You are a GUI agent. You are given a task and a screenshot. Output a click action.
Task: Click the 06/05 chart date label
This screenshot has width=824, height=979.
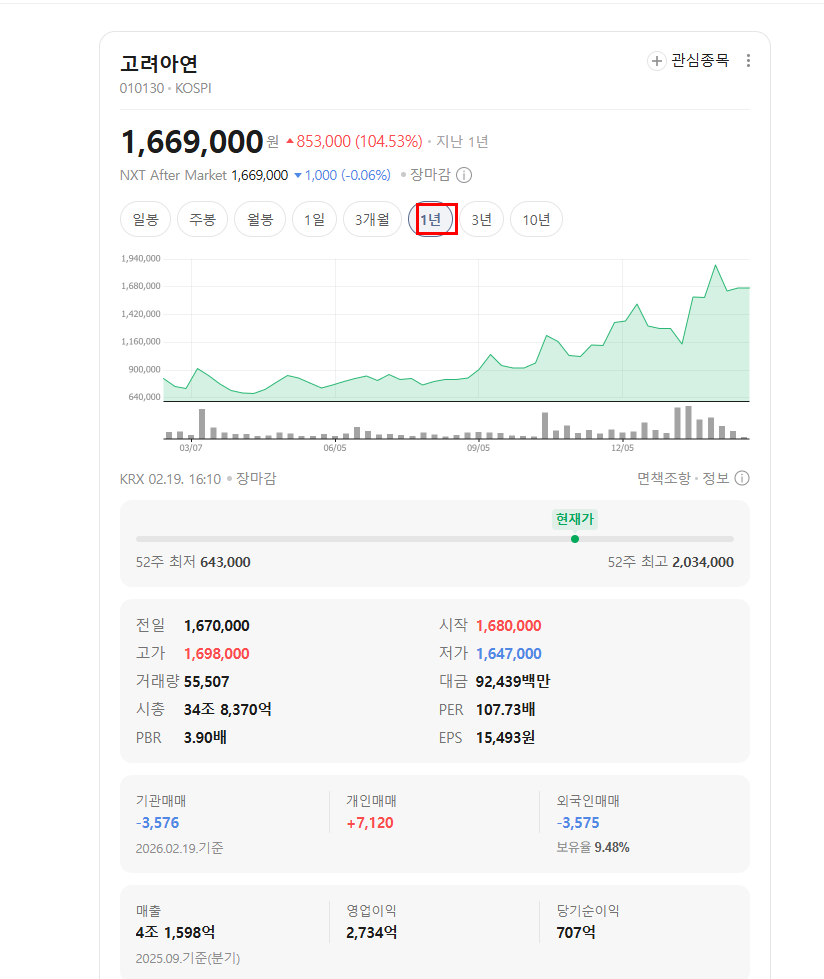click(335, 448)
